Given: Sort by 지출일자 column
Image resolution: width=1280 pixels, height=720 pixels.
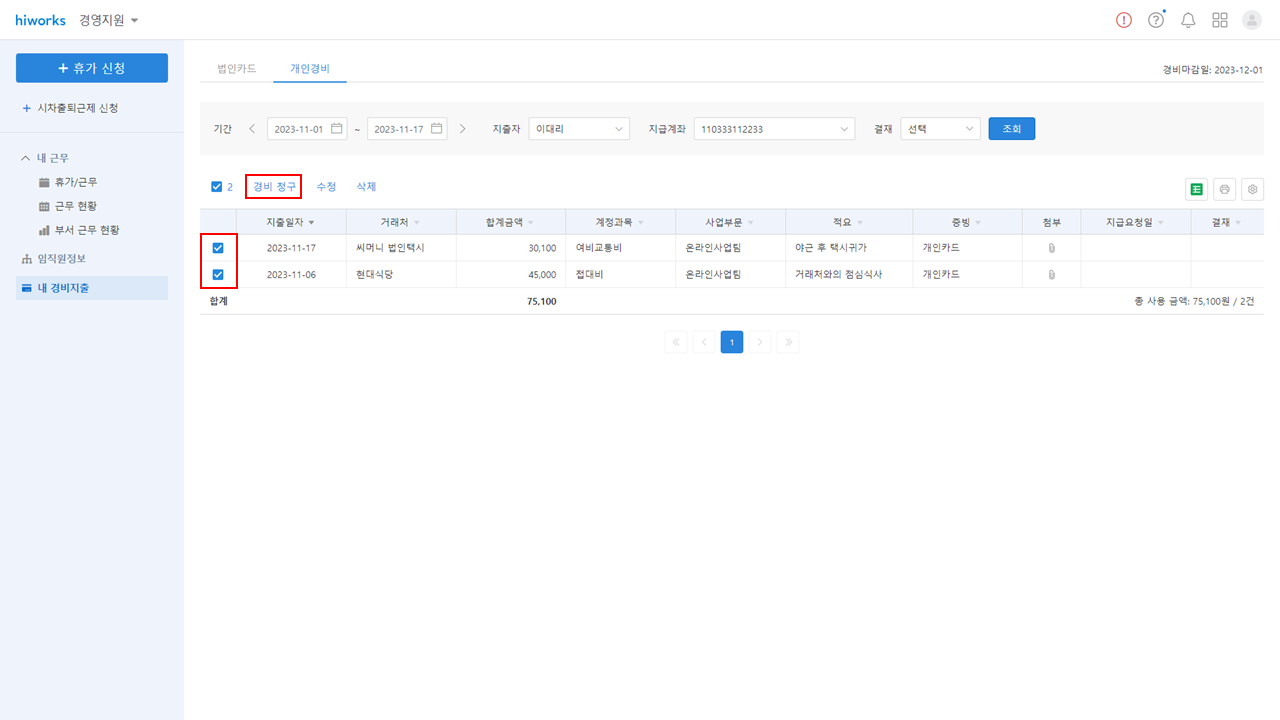Looking at the screenshot, I should point(290,222).
